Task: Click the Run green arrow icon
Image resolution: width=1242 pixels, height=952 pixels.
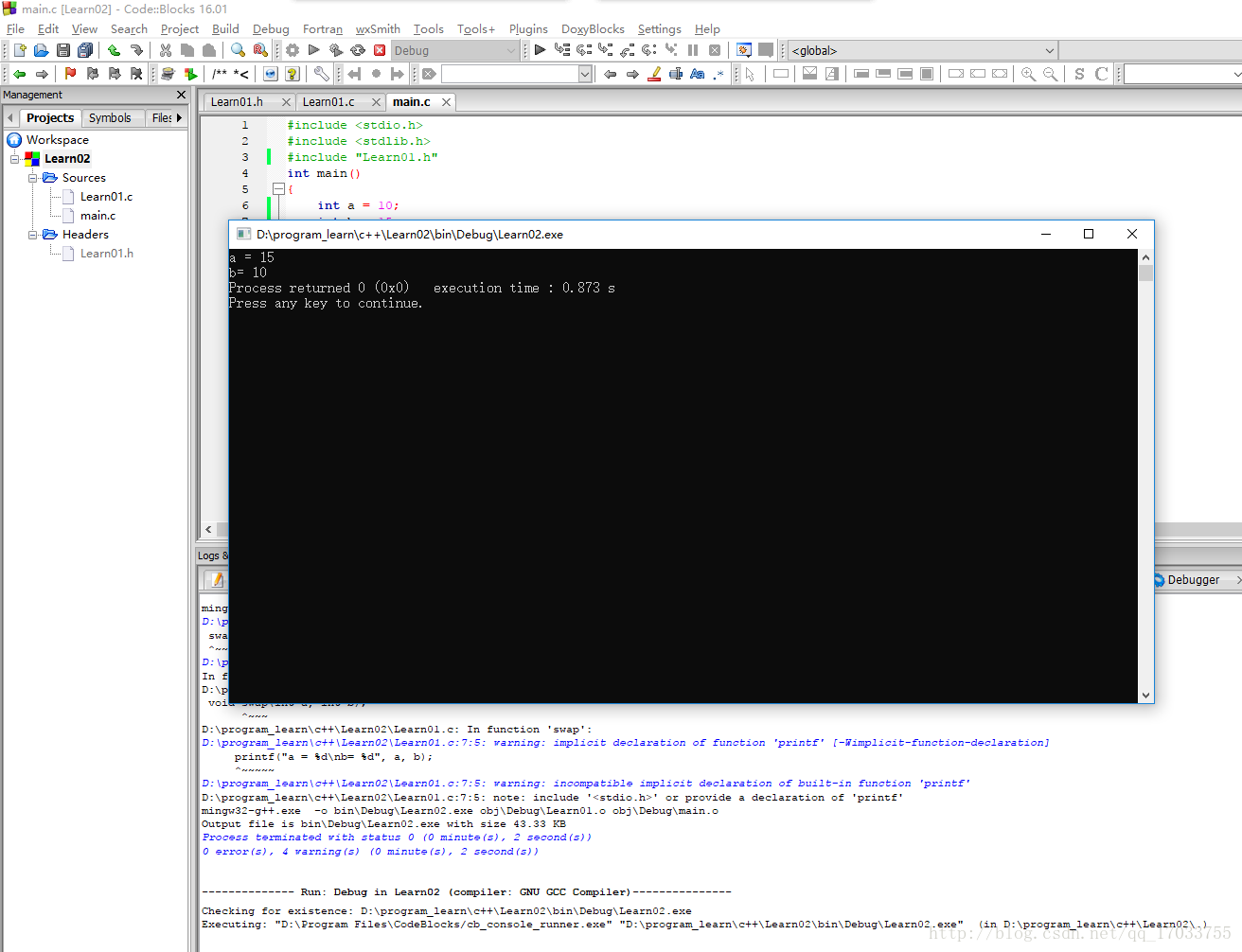Action: pos(313,50)
